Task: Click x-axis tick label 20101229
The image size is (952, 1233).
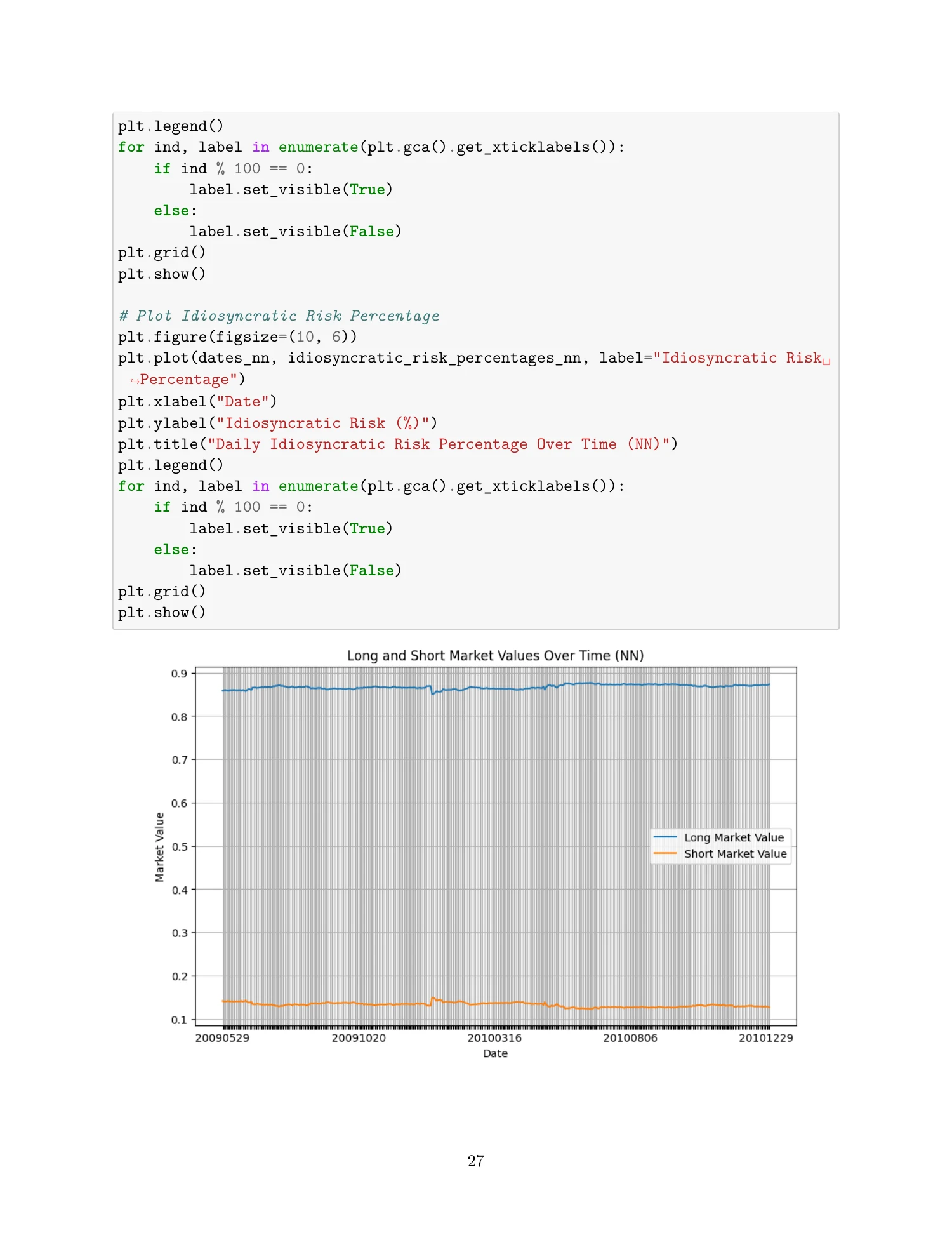Action: coord(766,1038)
